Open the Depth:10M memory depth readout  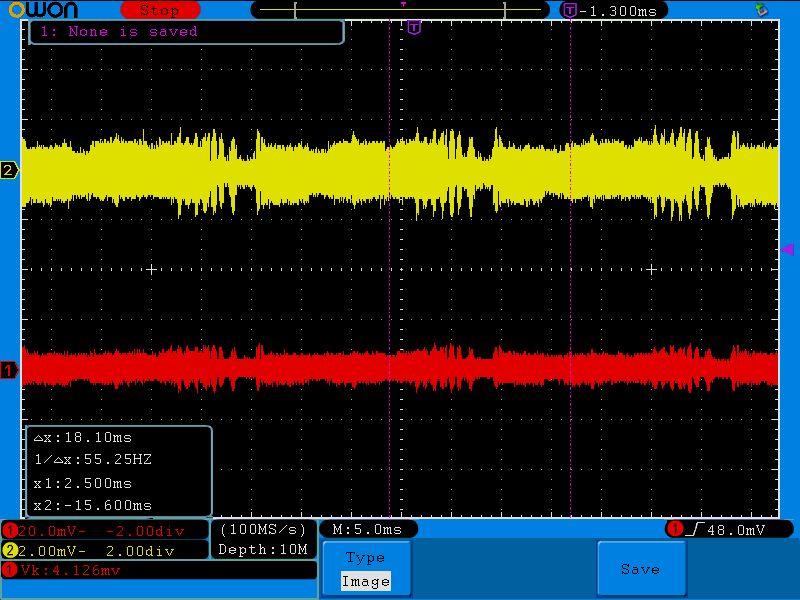click(x=264, y=549)
